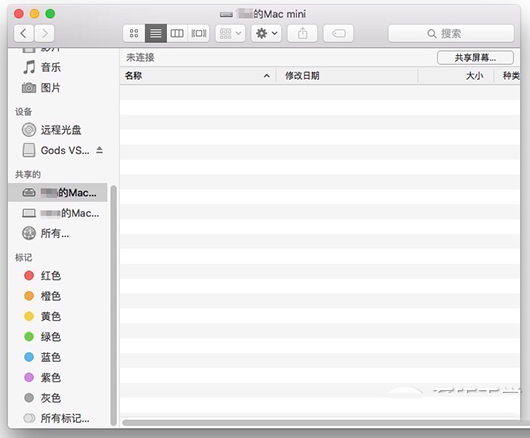Viewport: 530px width, 438px height.
Task: Click the sidebar vertical scrollbar
Action: [x=114, y=306]
